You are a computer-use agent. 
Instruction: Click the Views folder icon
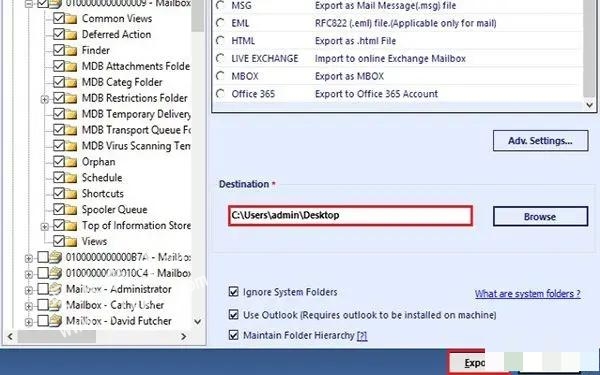click(x=71, y=242)
